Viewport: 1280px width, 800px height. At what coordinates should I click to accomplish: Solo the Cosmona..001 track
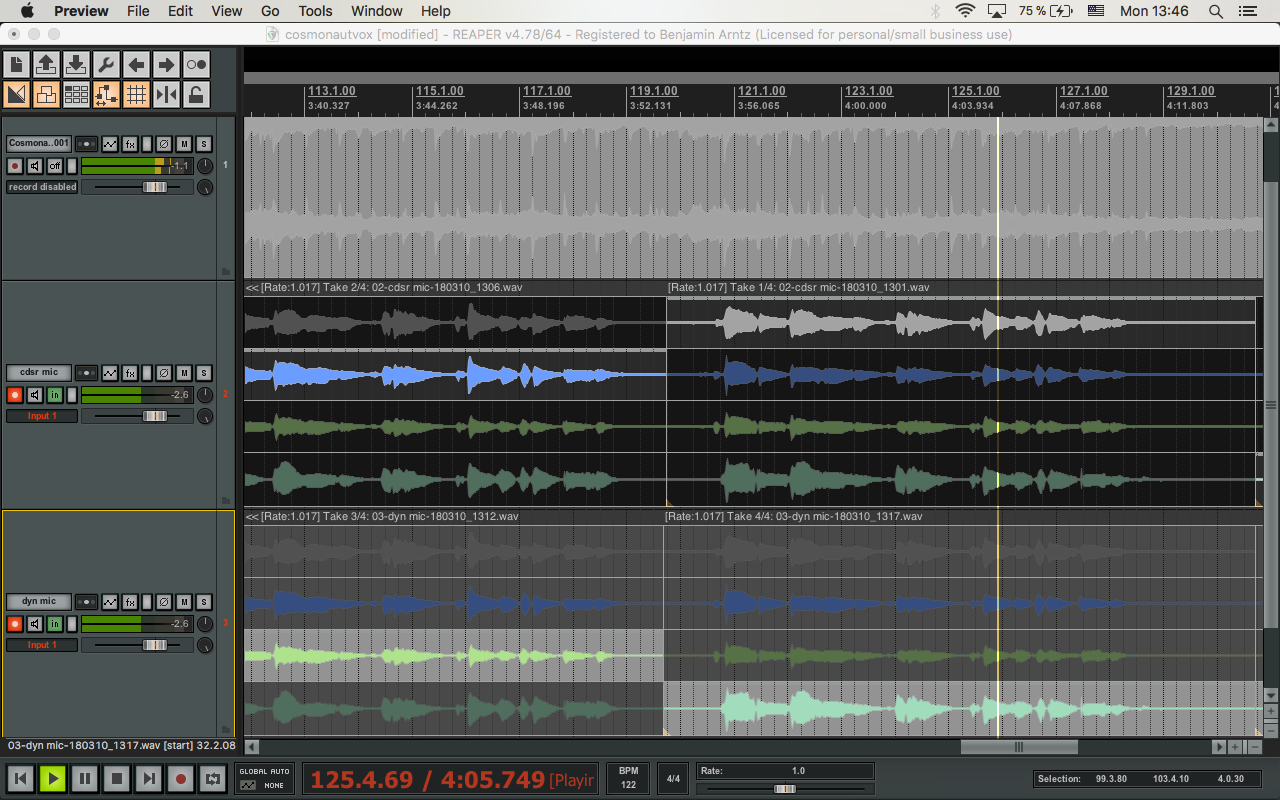pyautogui.click(x=203, y=144)
